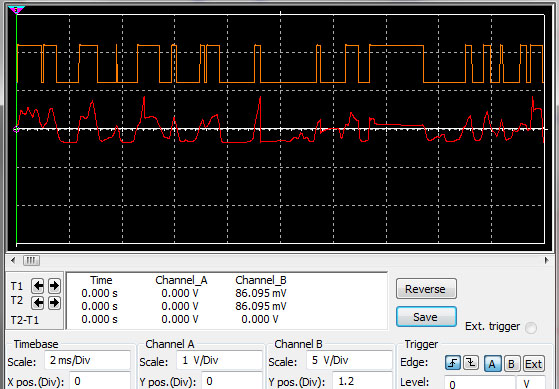Screen dimensions: 559x389
Task: Move T1 cursor left with arrow
Action: 38,286
